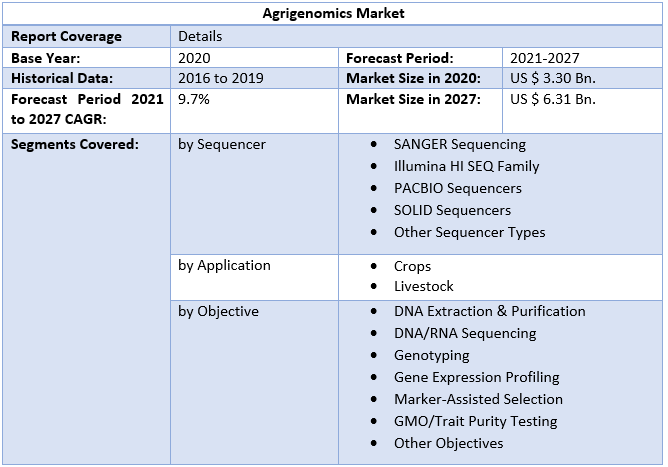Select the Report Coverage header cell

click(x=66, y=36)
